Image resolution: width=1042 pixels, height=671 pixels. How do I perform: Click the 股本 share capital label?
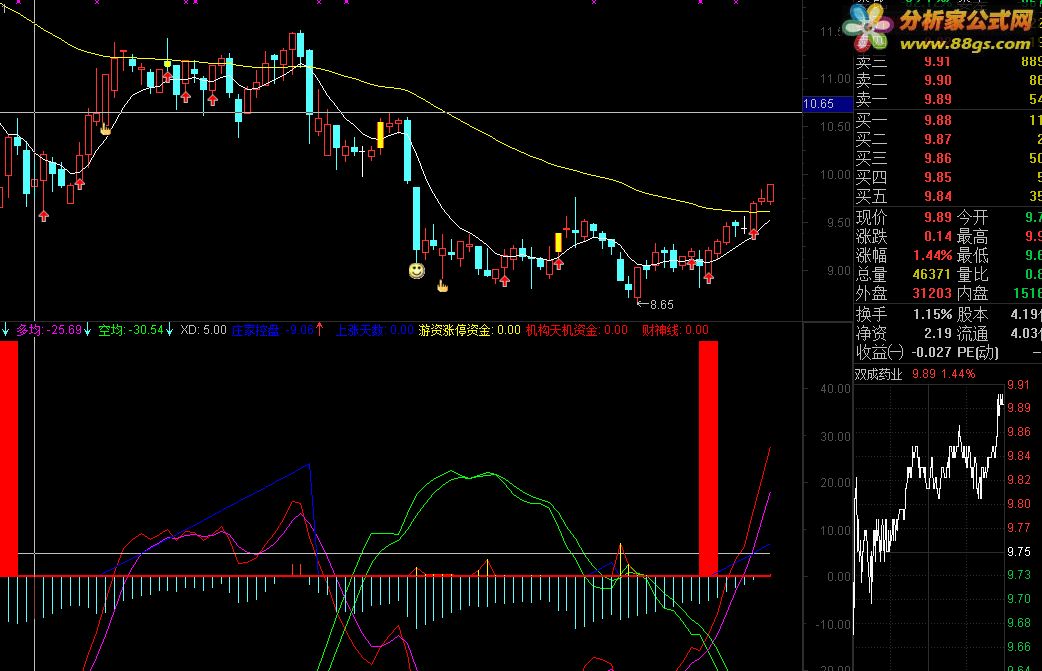click(x=973, y=314)
